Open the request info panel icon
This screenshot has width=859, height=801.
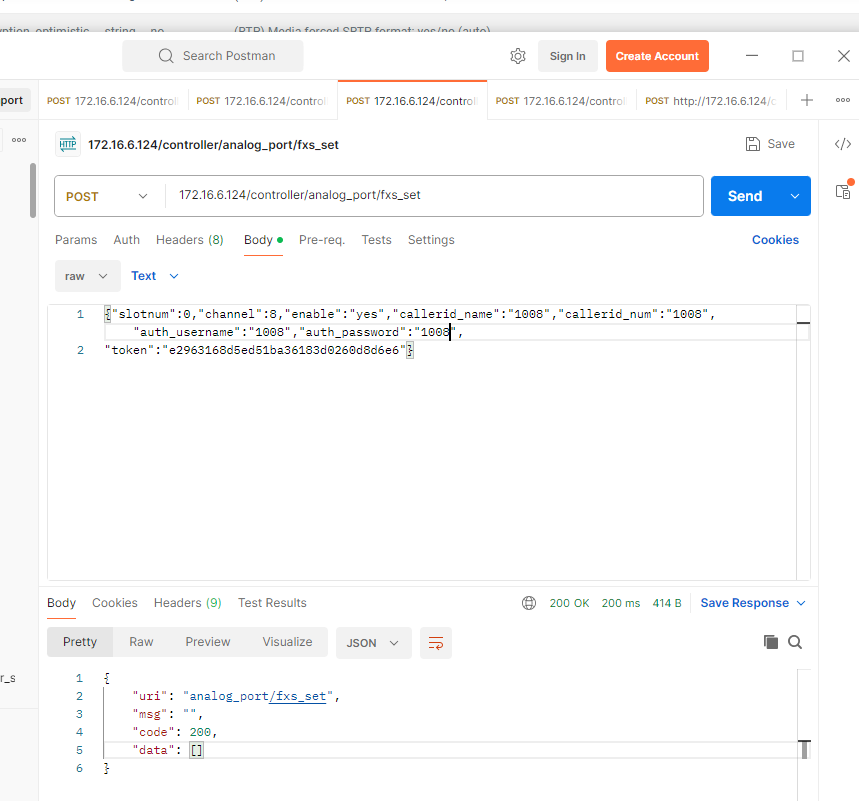tap(843, 190)
